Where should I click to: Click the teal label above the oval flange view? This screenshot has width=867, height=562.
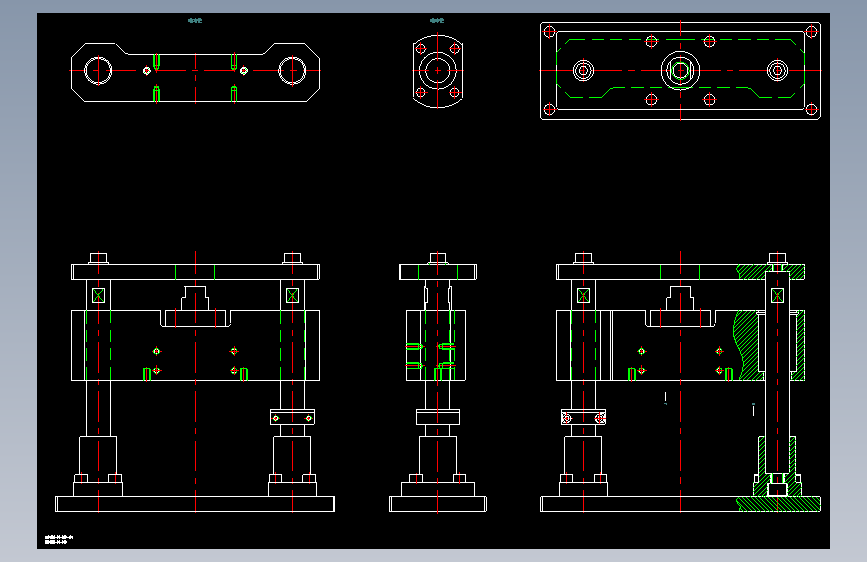point(437,20)
